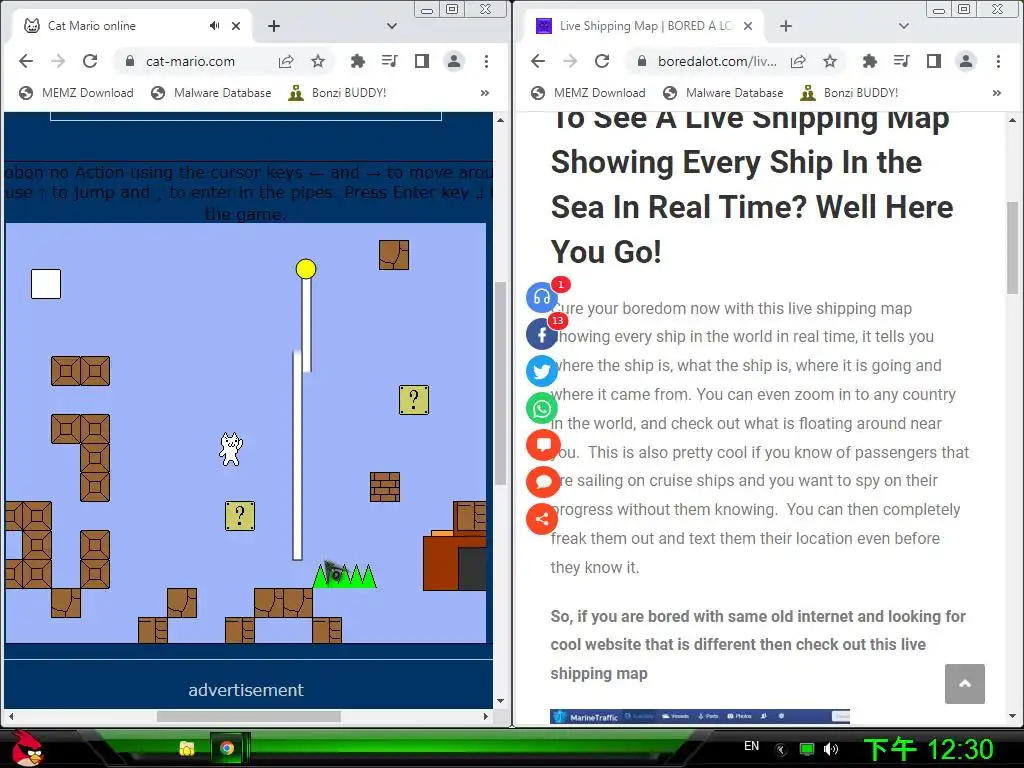
Task: Open media controls icon in shipping map window
Action: pos(902,61)
